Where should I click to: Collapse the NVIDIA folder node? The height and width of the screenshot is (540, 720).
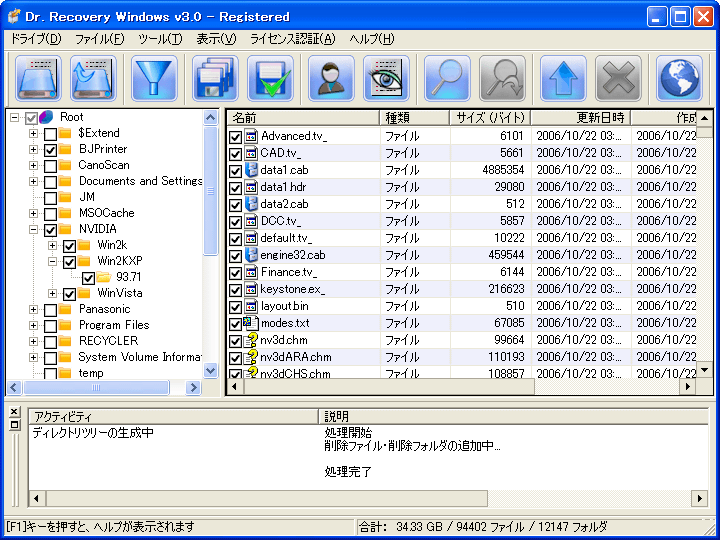[33, 229]
